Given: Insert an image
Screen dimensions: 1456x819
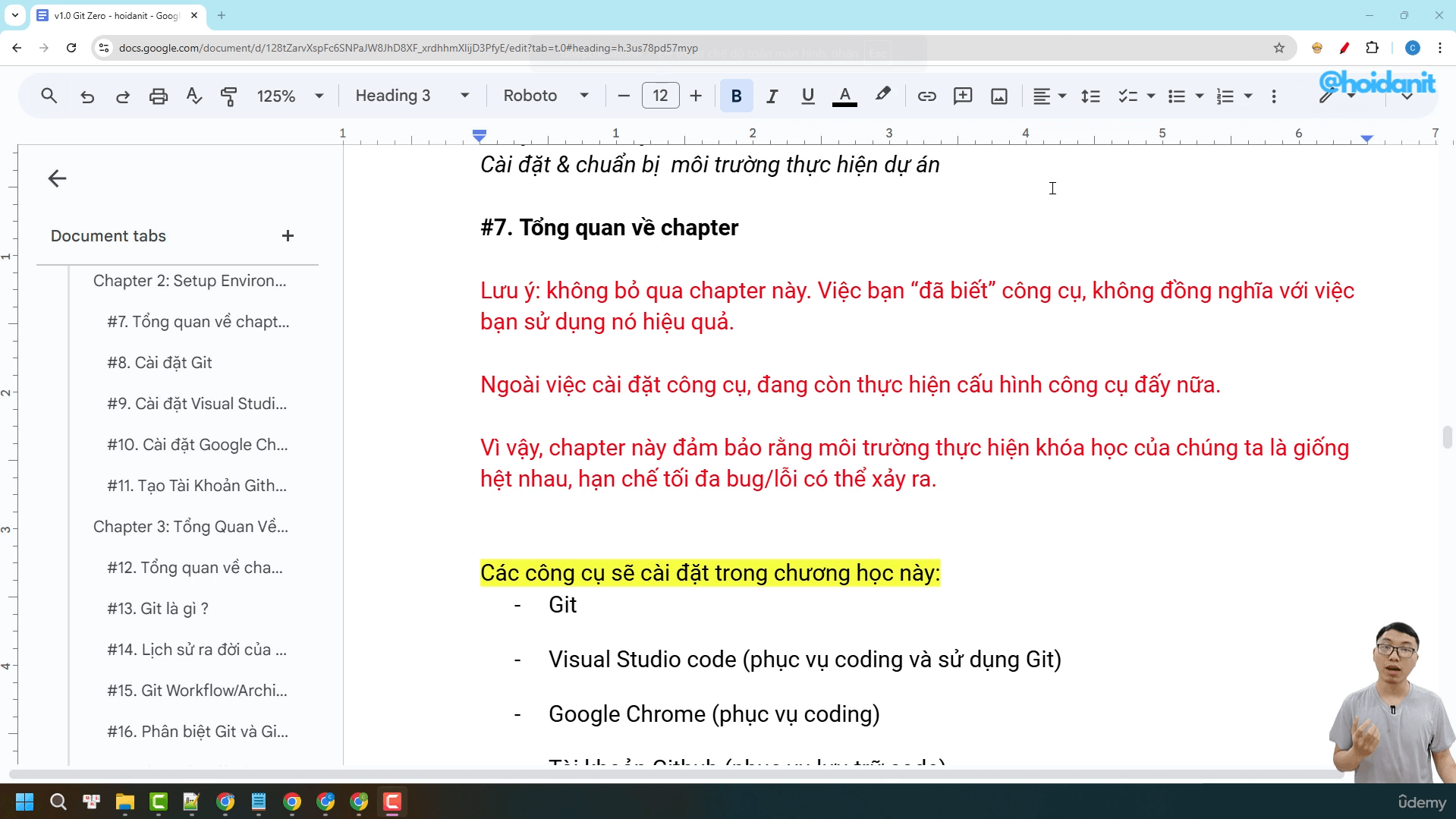Looking at the screenshot, I should (999, 96).
